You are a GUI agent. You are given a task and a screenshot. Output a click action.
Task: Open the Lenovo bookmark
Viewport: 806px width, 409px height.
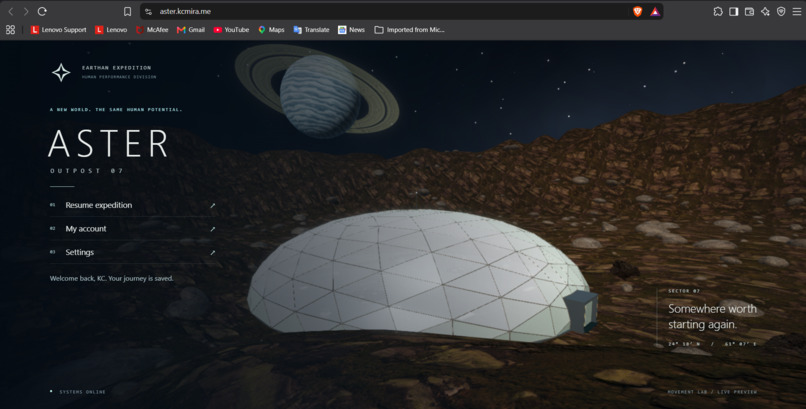tap(111, 30)
